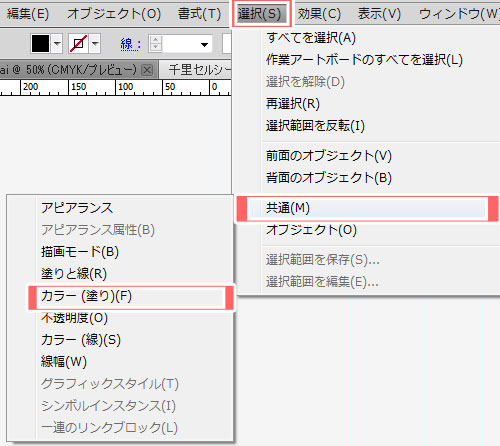Open the 書式(T) menu
The width and height of the screenshot is (500, 446).
click(199, 14)
